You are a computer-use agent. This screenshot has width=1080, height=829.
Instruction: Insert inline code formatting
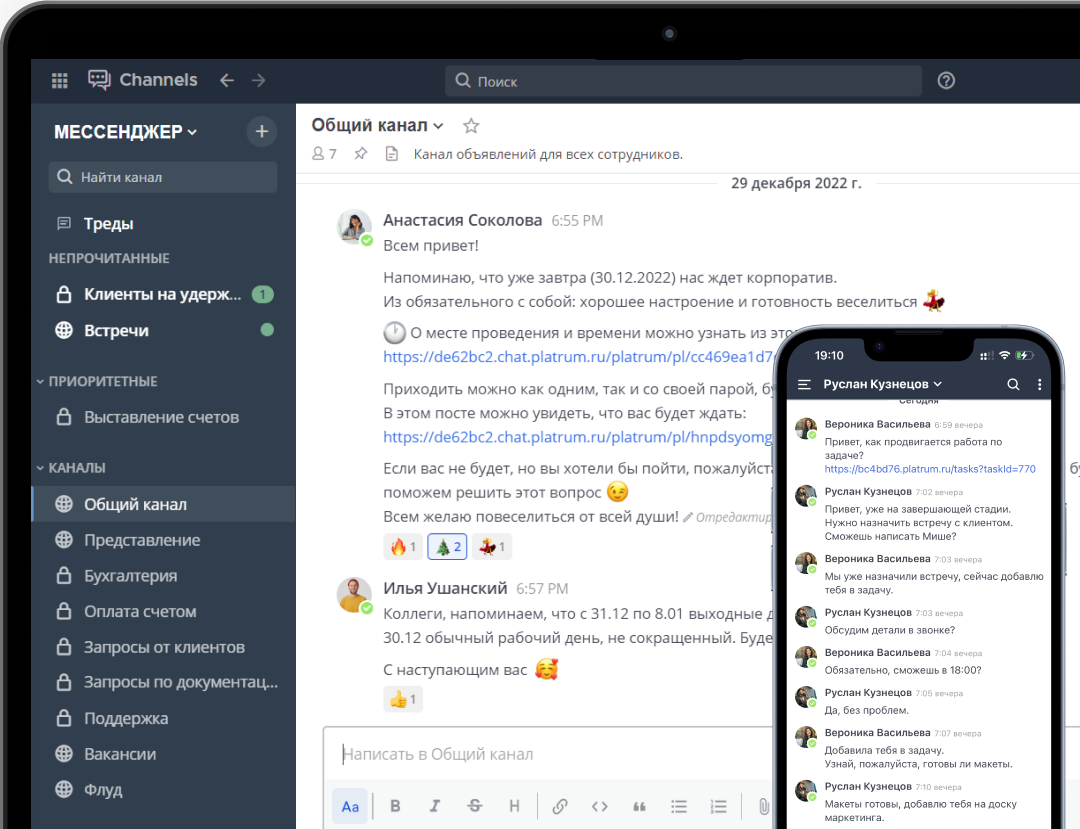[599, 806]
